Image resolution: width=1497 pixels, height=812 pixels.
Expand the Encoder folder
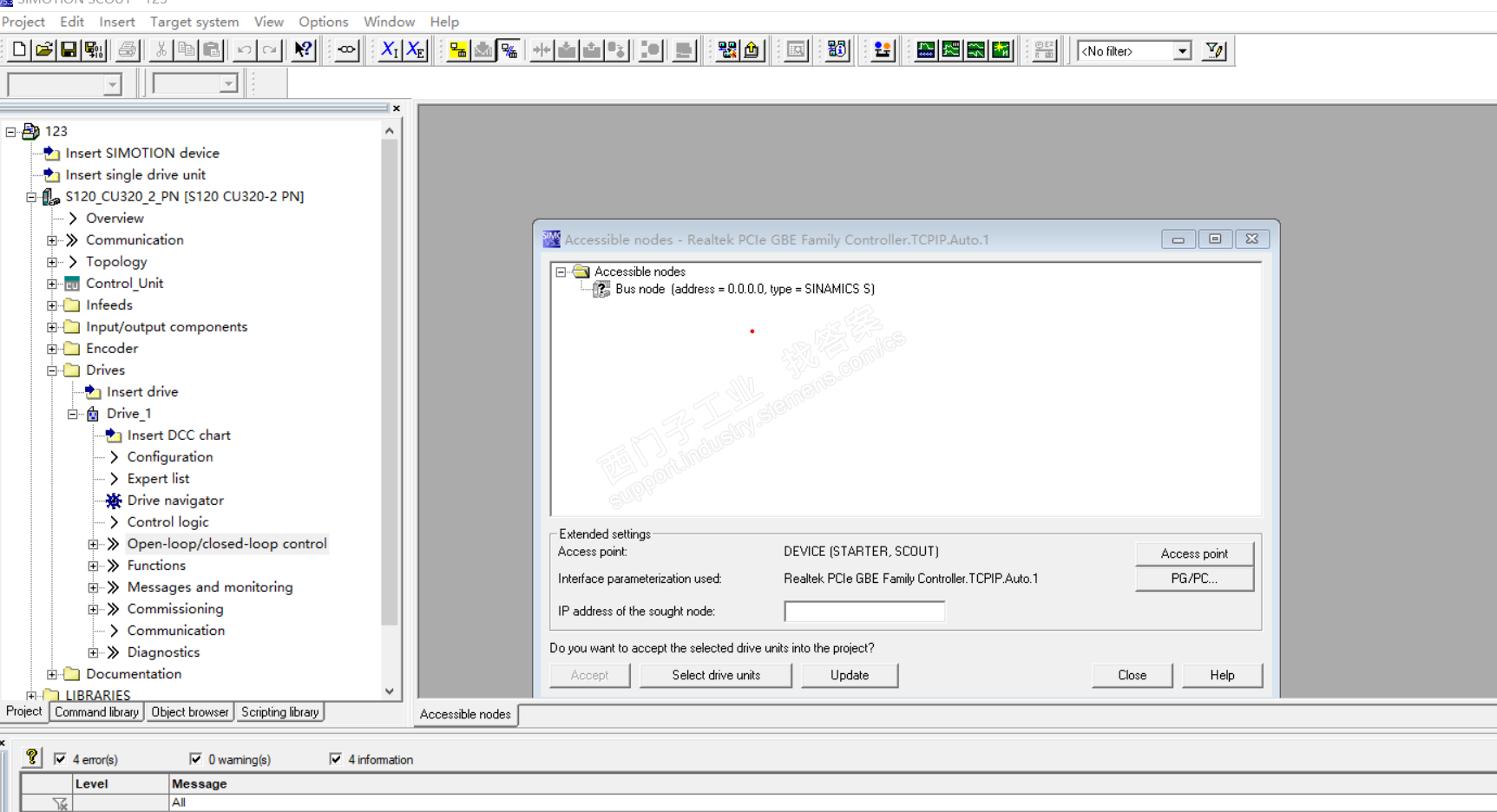(52, 349)
